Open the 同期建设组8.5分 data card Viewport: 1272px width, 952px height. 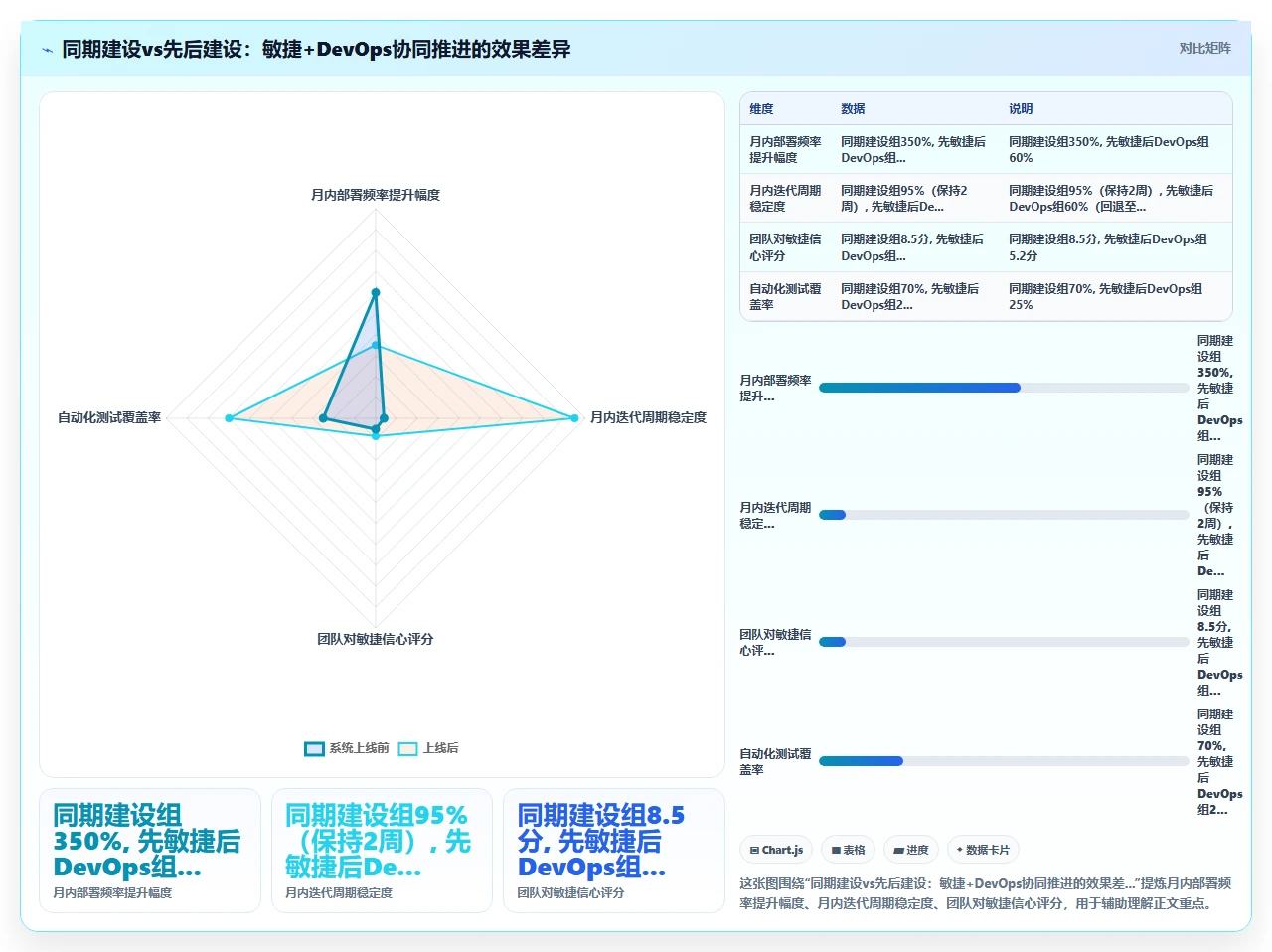click(x=614, y=851)
